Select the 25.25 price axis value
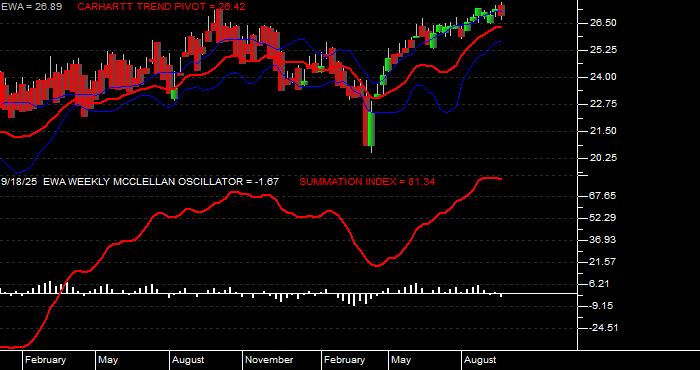 pos(604,50)
